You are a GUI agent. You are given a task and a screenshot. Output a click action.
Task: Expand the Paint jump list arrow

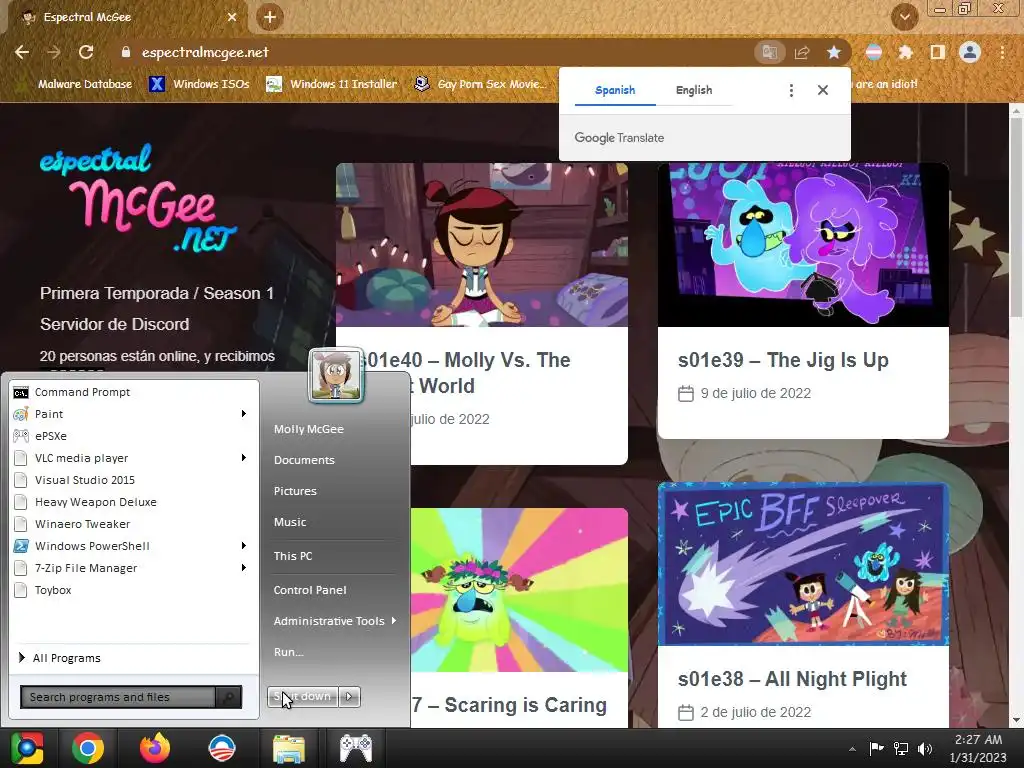244,414
